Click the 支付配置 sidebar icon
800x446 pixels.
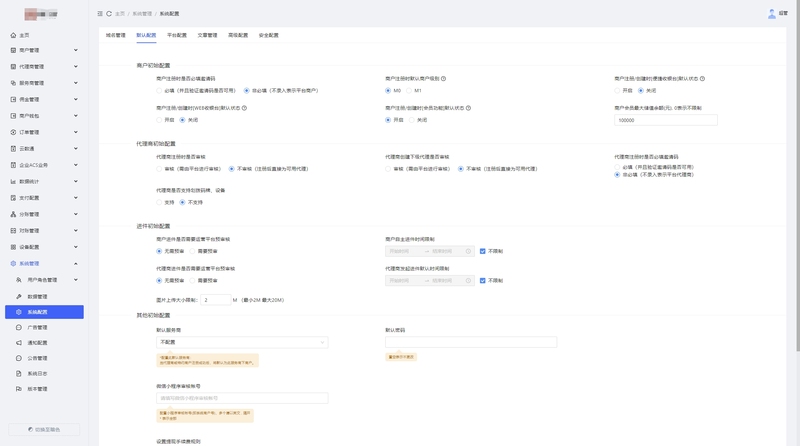coord(13,197)
